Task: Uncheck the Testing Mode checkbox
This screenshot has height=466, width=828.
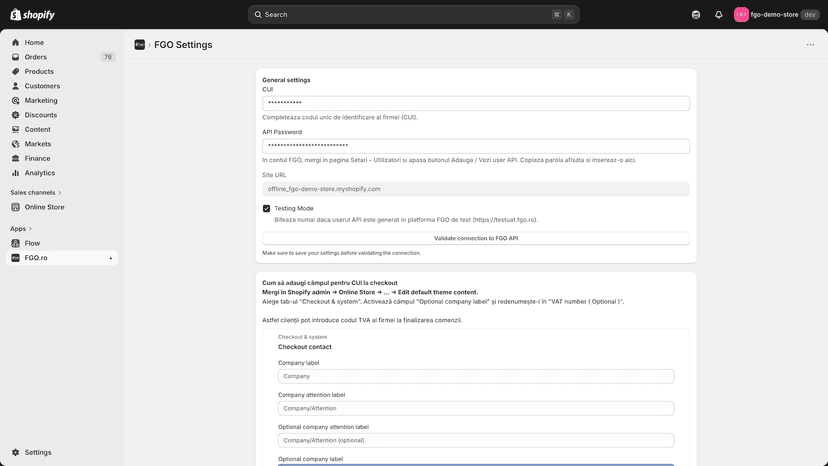Action: coord(266,209)
